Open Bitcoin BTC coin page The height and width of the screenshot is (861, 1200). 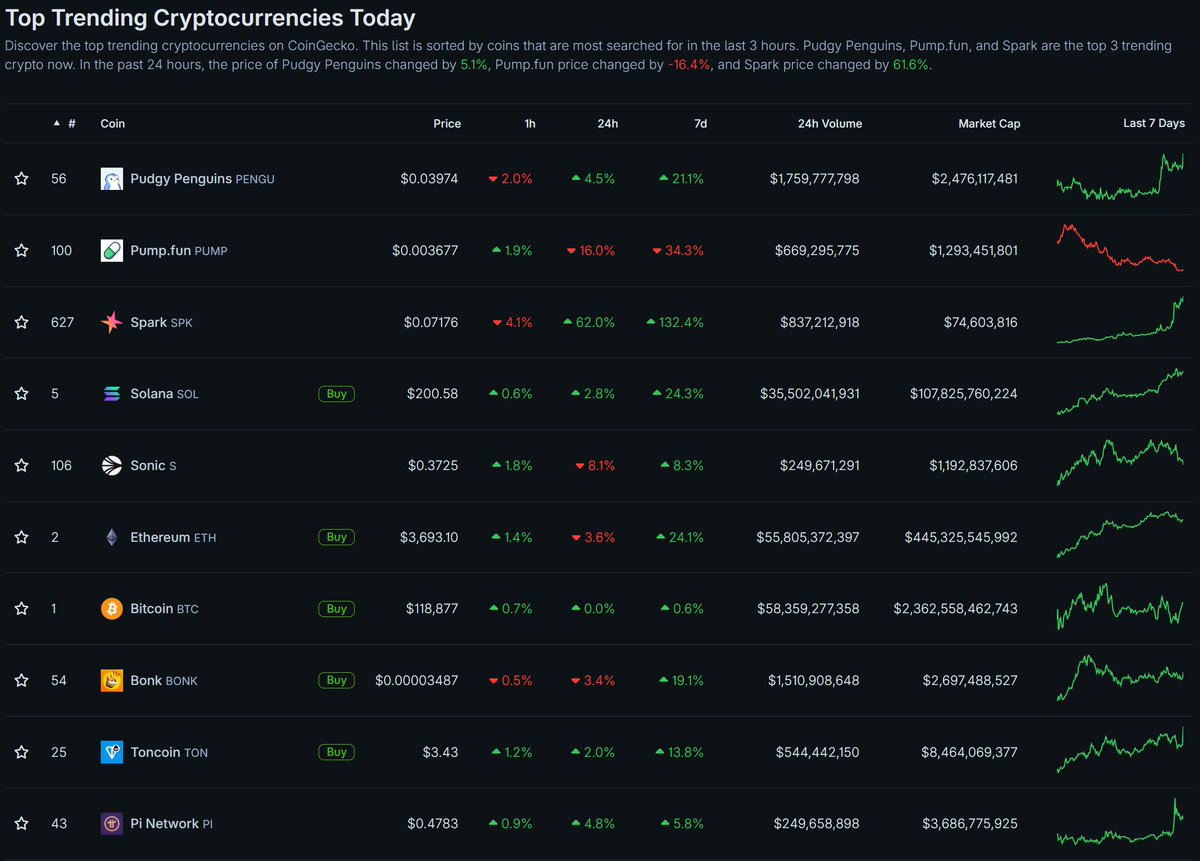pyautogui.click(x=164, y=609)
